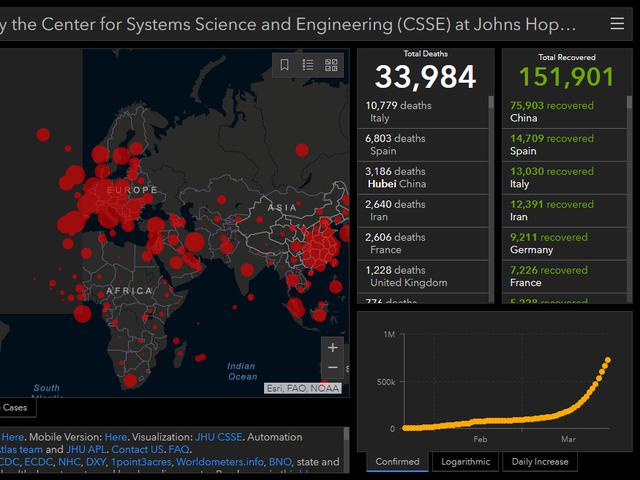640x480 pixels.
Task: Show the map legend list icon
Action: [308, 65]
